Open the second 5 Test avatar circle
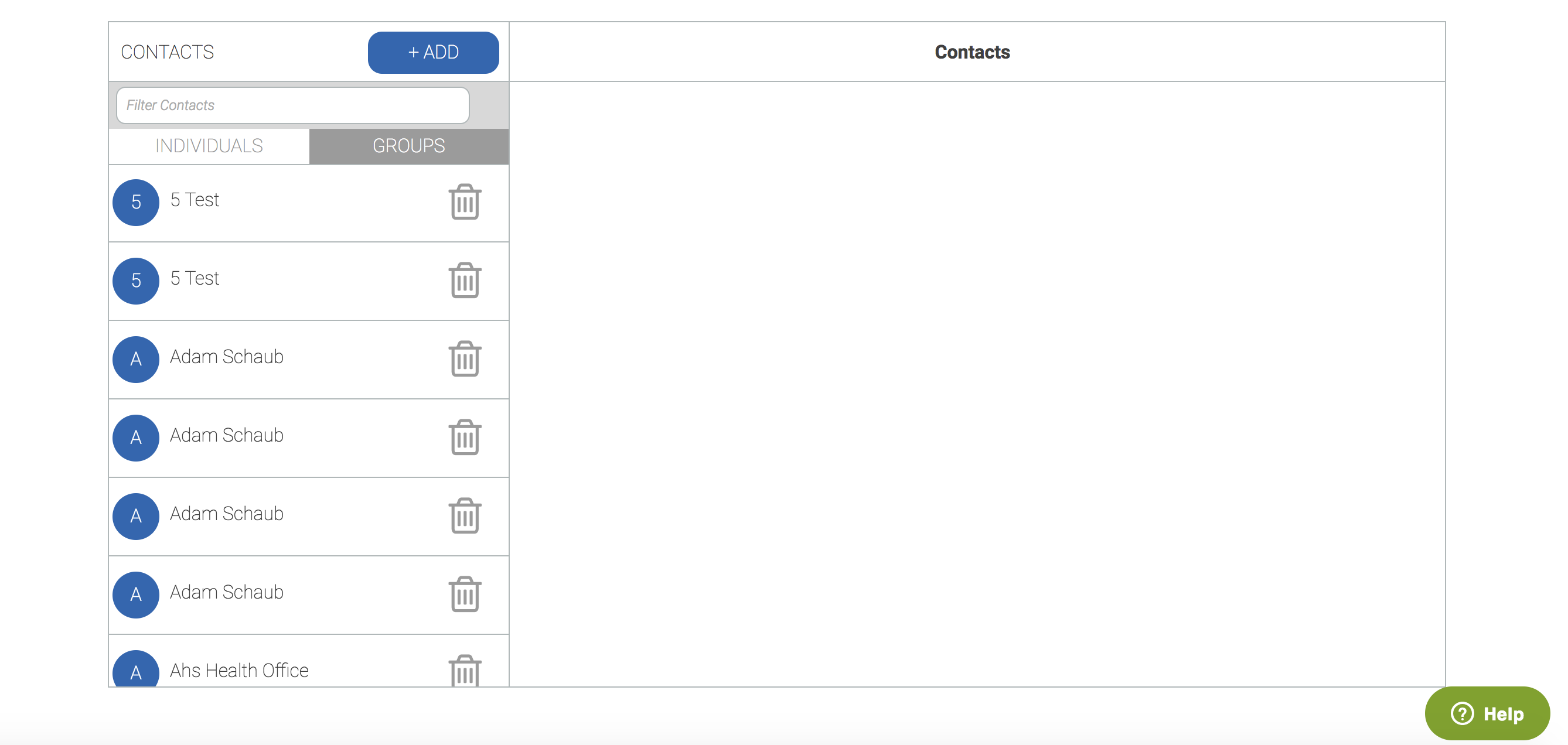Screen dimensions: 1568x745 pyautogui.click(x=136, y=281)
